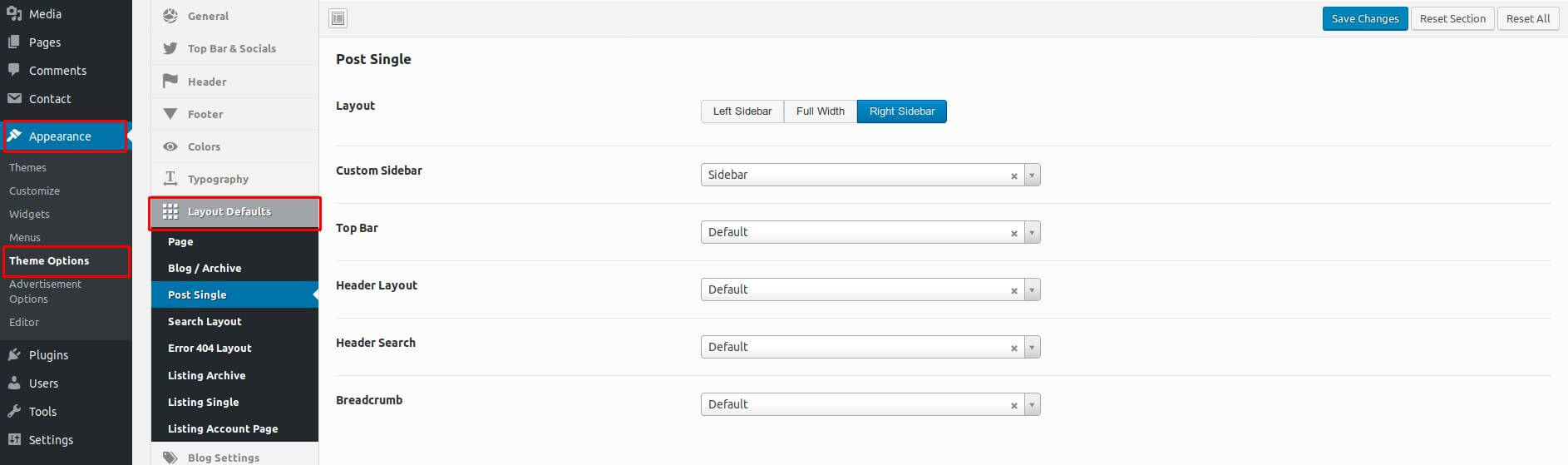Select Left Sidebar layout option

[742, 111]
